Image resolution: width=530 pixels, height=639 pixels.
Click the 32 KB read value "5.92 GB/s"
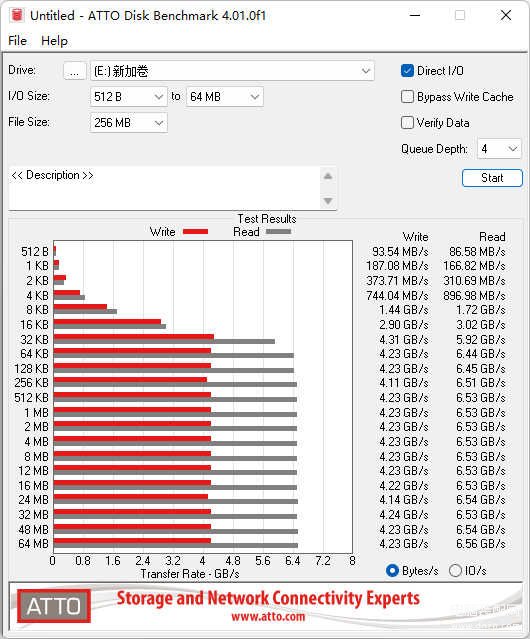click(481, 339)
